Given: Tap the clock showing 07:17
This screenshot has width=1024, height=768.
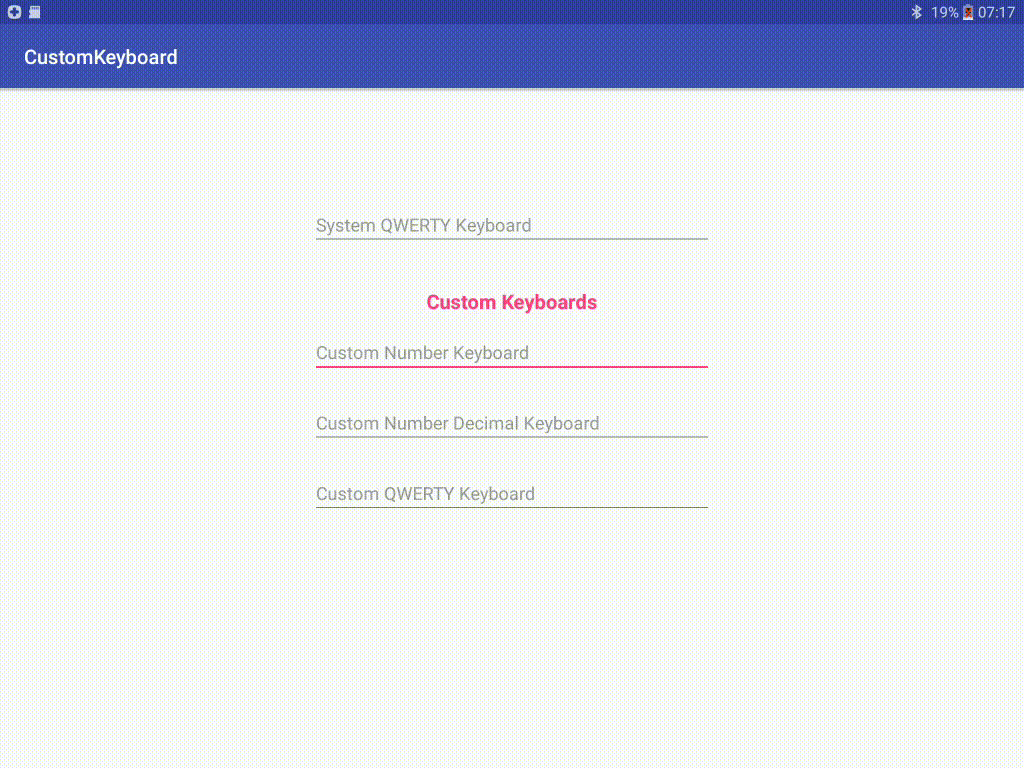Looking at the screenshot, I should point(998,12).
